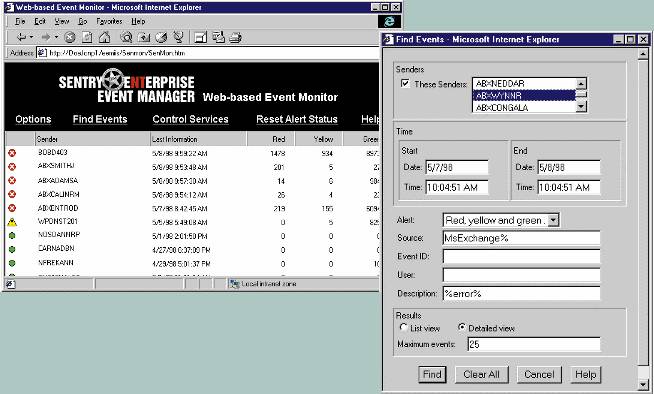Viewport: 654px width, 394px height.
Task: Open the Mail toolbar icon
Action: tap(218, 38)
